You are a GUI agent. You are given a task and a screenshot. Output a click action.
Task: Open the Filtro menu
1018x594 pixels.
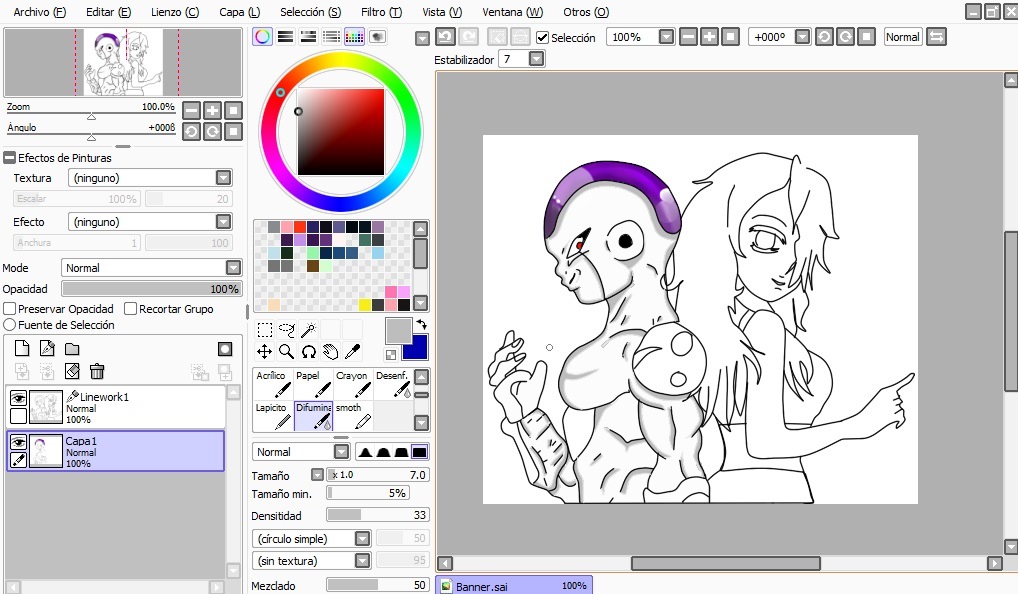point(381,12)
